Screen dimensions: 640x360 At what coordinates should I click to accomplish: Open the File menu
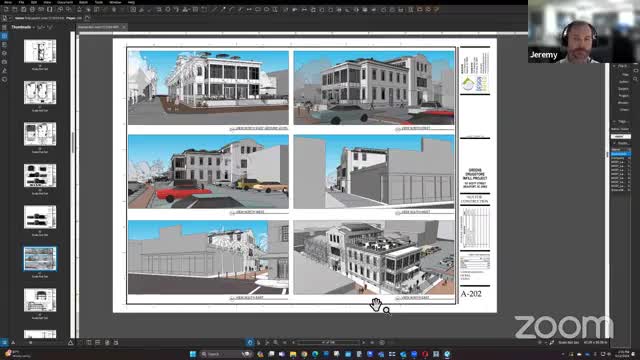[x=21, y=2]
